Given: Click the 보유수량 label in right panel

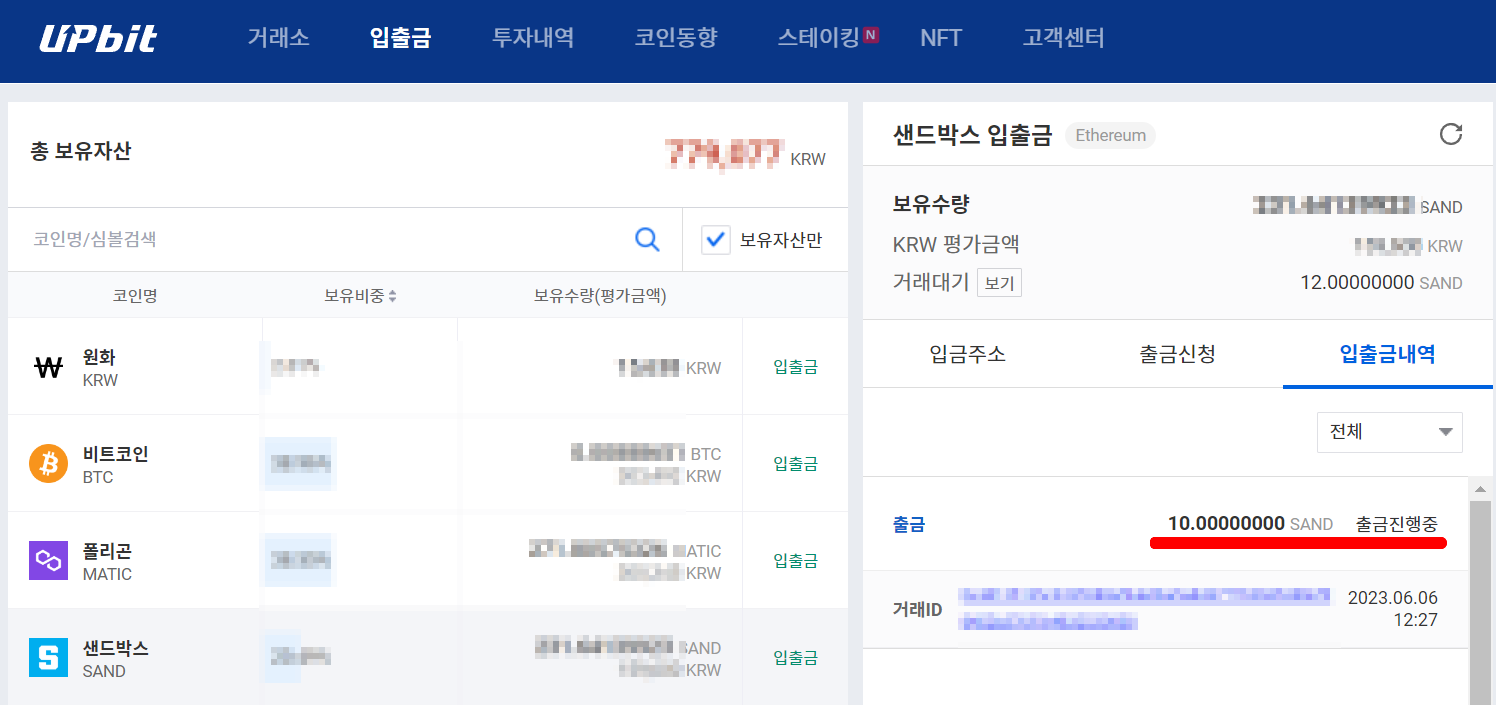Looking at the screenshot, I should [x=931, y=205].
